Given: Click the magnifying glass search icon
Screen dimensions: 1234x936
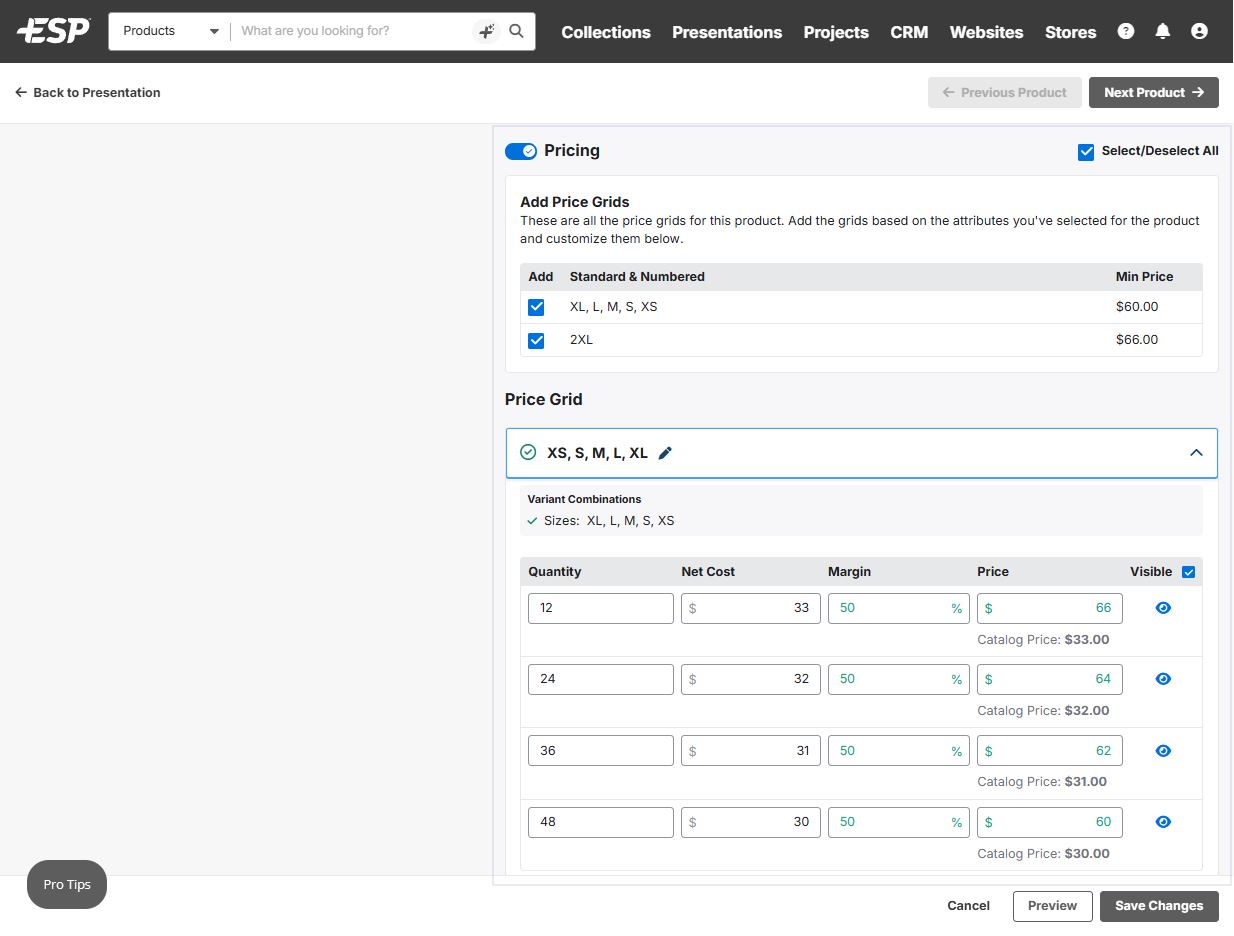Looking at the screenshot, I should tap(516, 31).
